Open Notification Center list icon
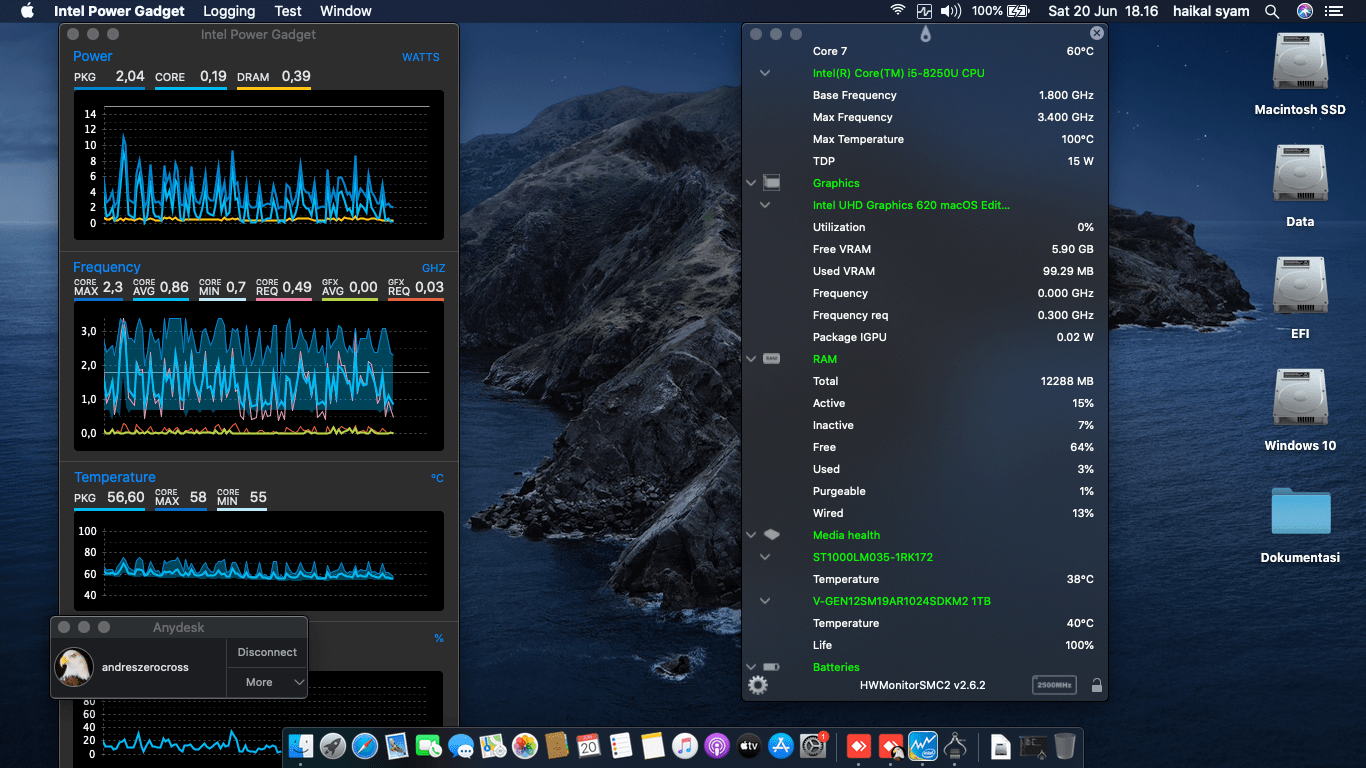The height and width of the screenshot is (768, 1366). tap(1334, 11)
